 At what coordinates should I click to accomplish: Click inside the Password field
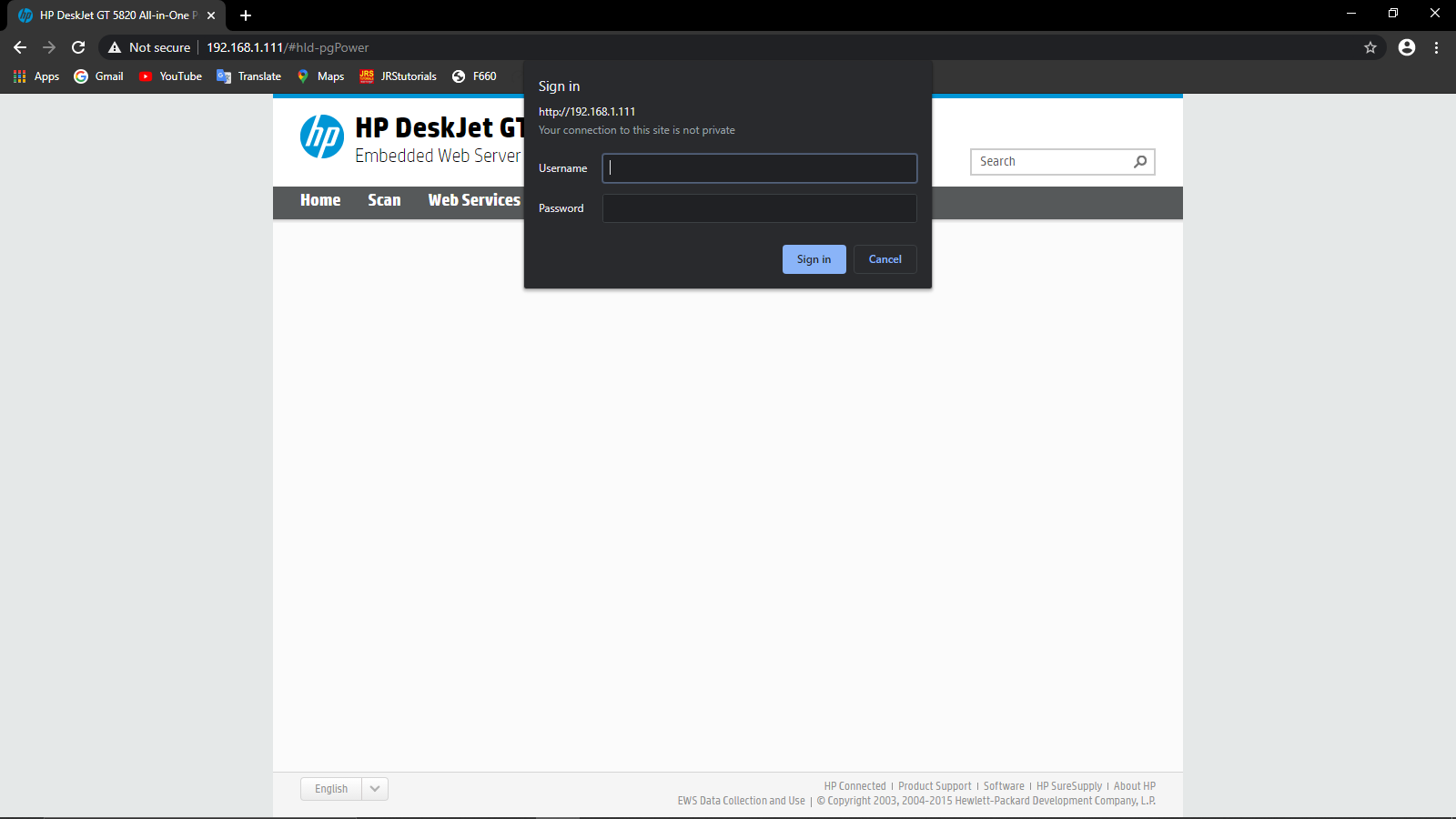tap(759, 207)
